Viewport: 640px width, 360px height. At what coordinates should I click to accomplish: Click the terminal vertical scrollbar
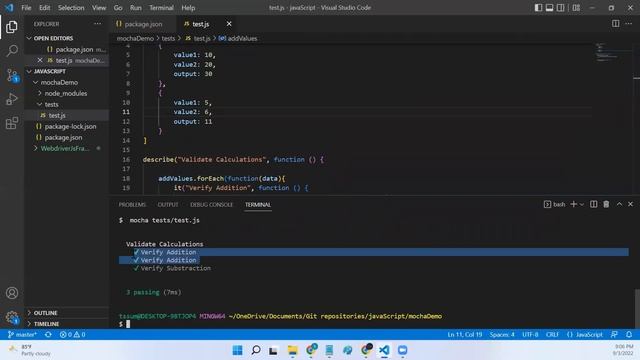pos(637,308)
